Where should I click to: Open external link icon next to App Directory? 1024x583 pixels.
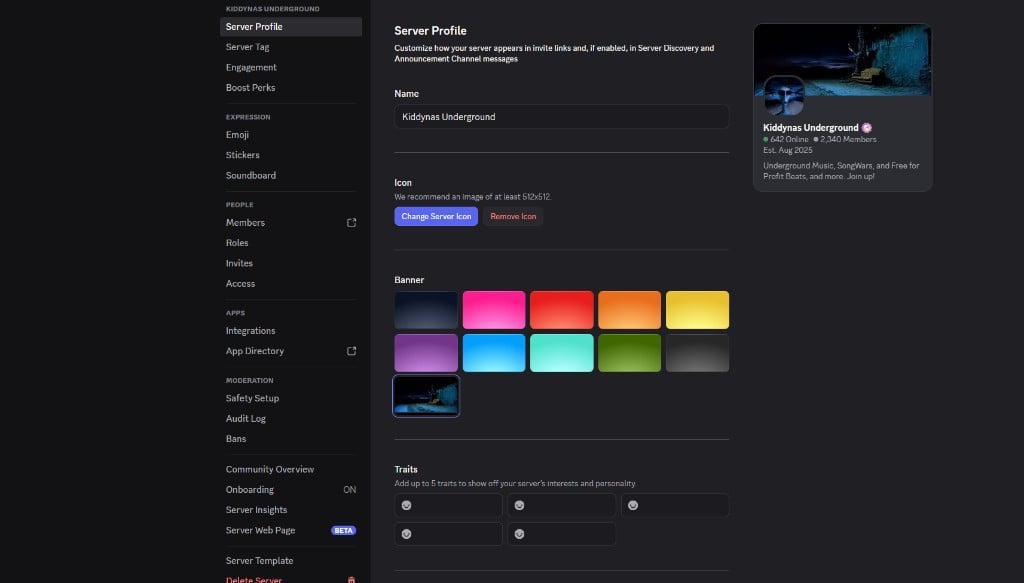click(x=351, y=351)
